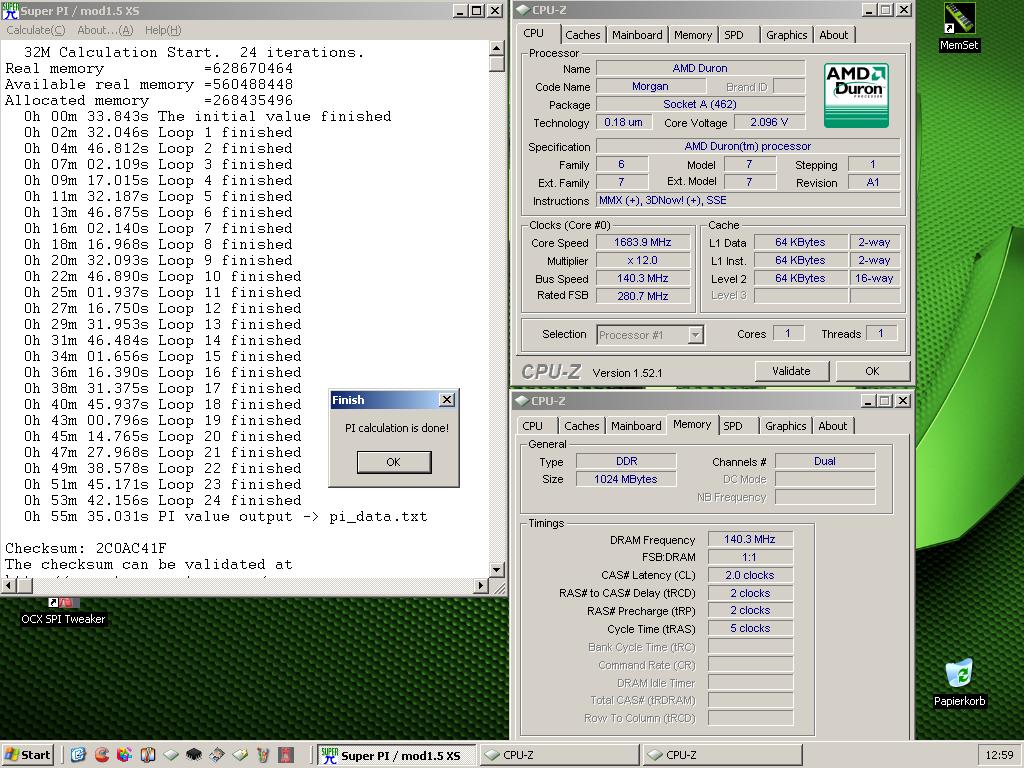The image size is (1024, 768).
Task: Switch to Graphics tab in CPU-Z timings window
Action: point(786,426)
